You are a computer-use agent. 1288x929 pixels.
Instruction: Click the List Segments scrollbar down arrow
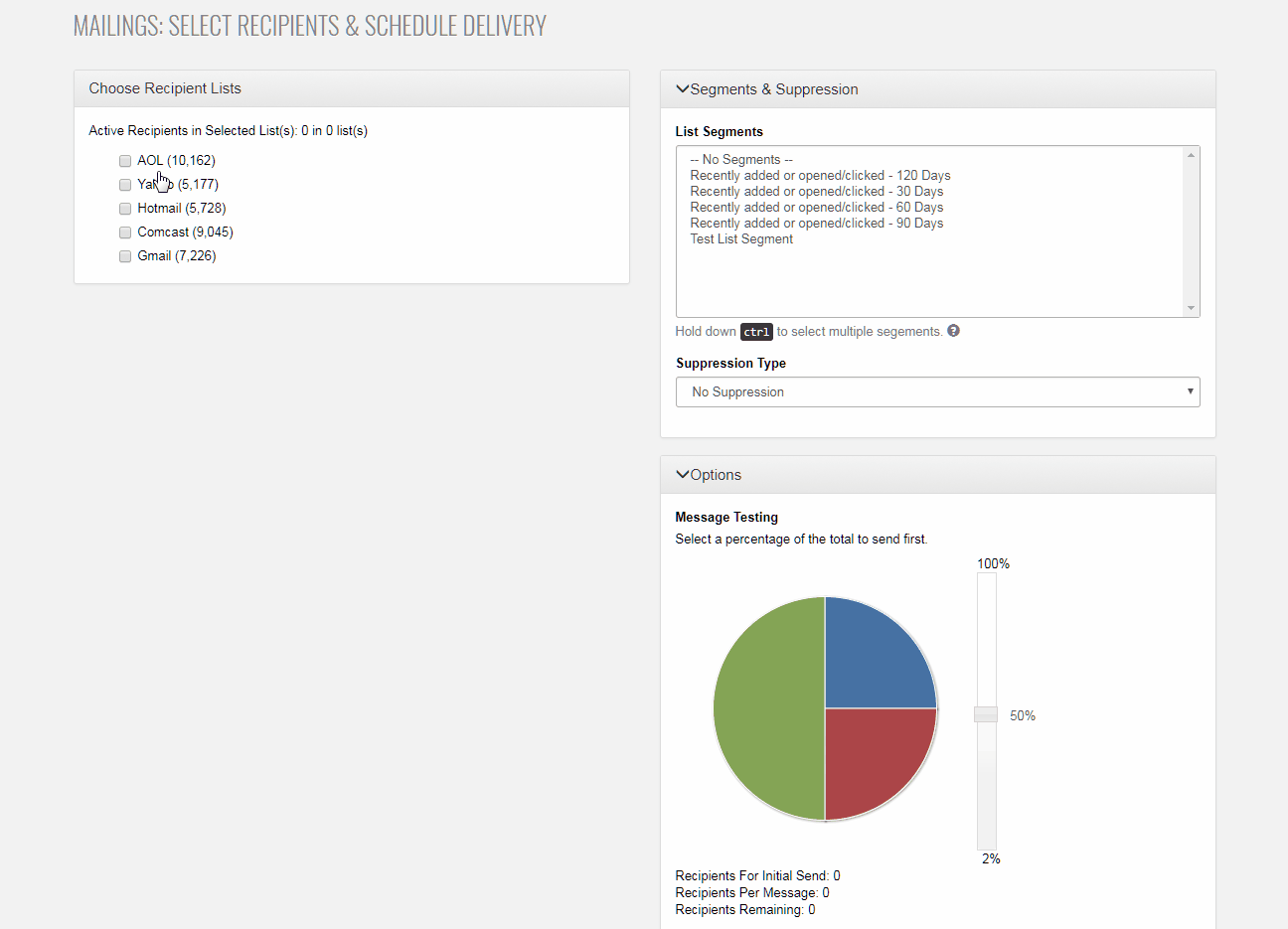(1191, 308)
